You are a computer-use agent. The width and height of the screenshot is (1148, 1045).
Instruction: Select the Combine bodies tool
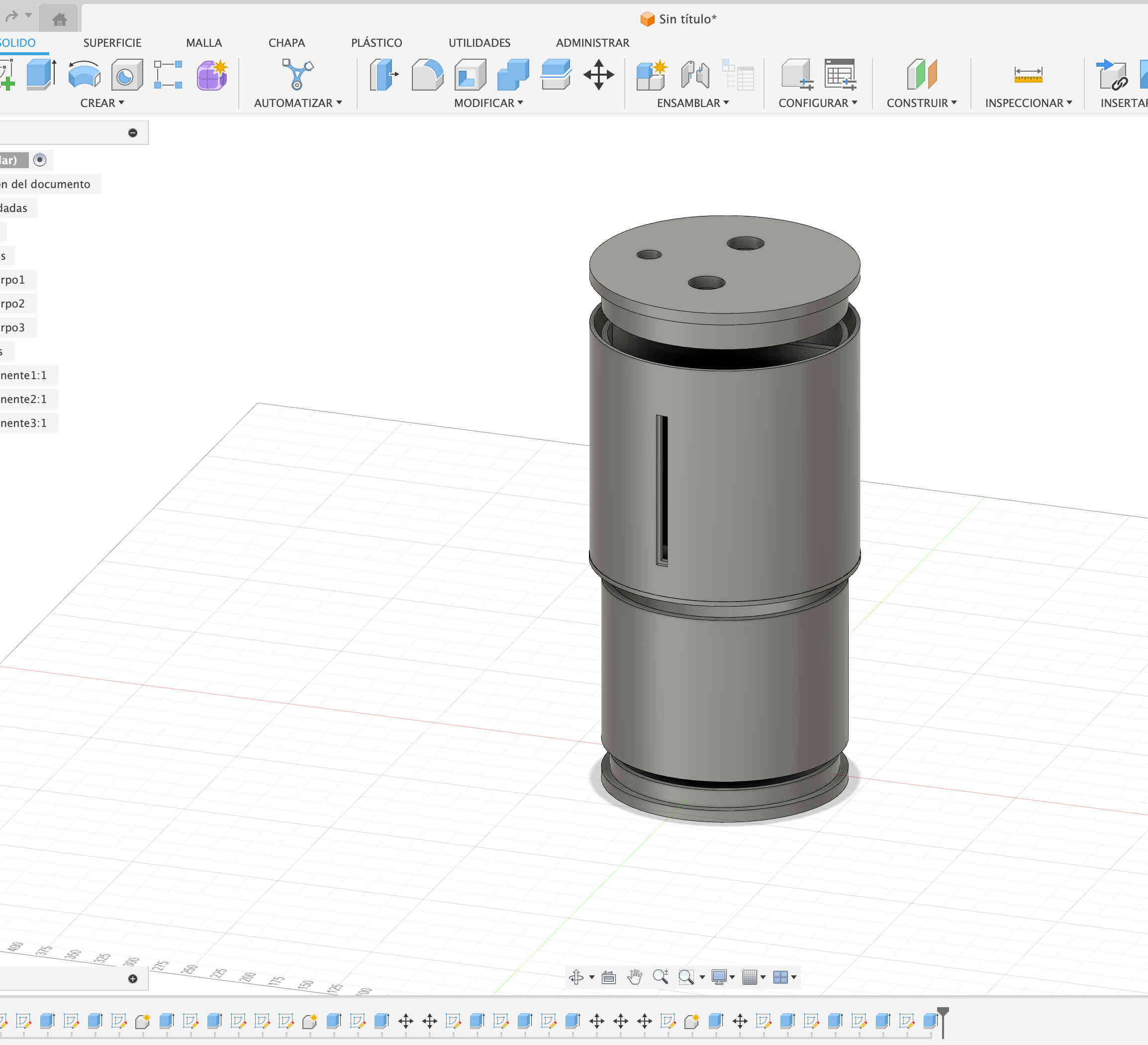[513, 75]
